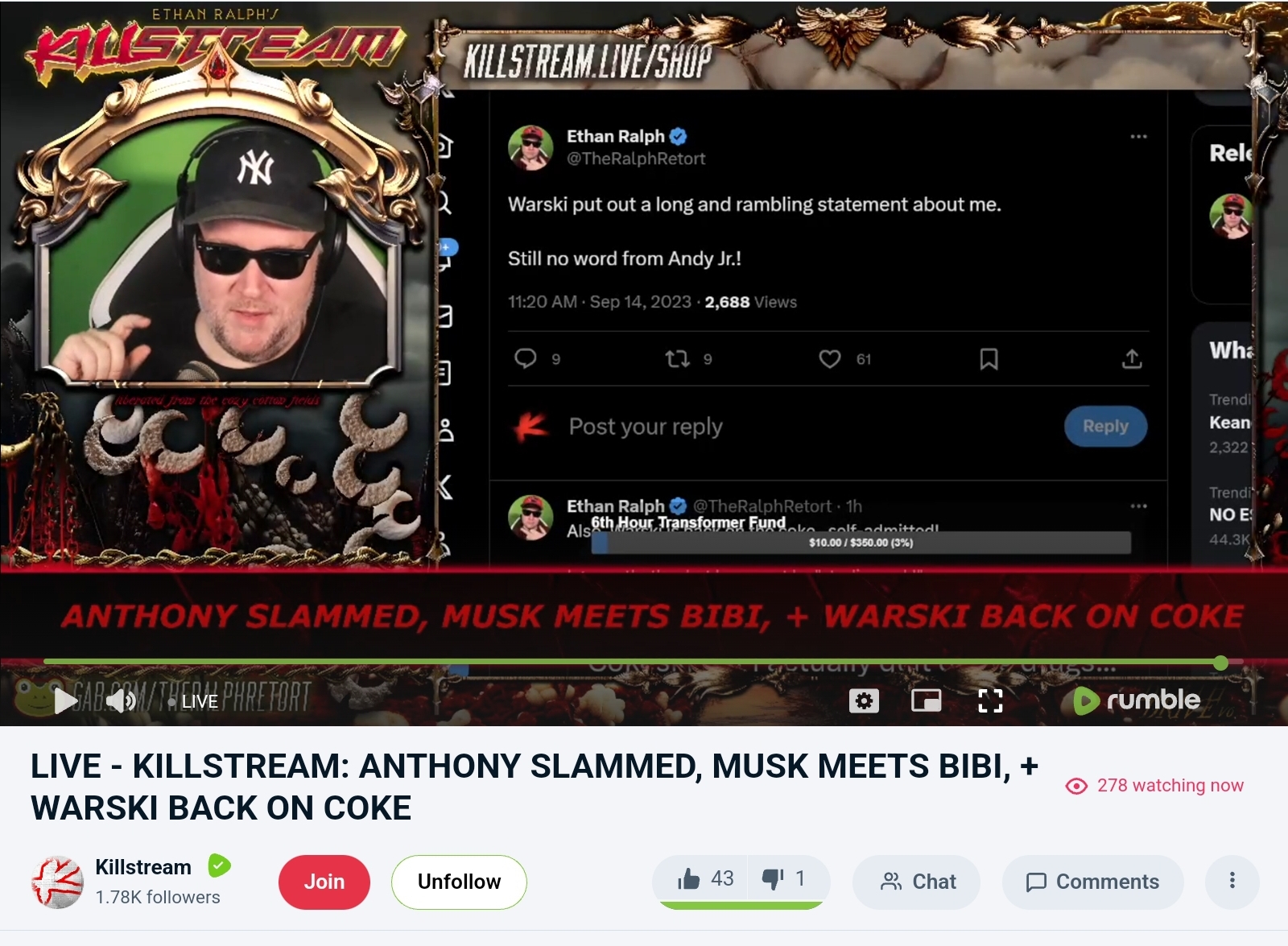Image resolution: width=1288 pixels, height=946 pixels.
Task: Unfollow the Killstream channel
Action: click(x=459, y=882)
